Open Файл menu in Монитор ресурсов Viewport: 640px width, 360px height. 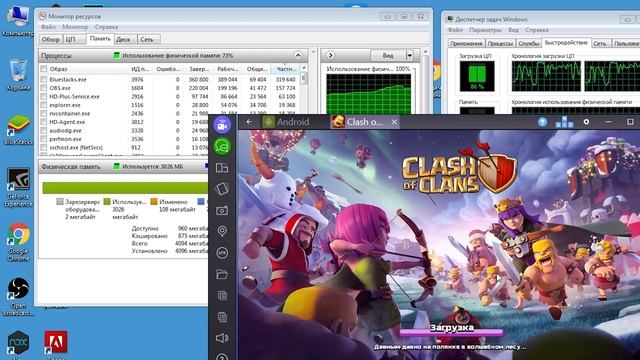48,27
